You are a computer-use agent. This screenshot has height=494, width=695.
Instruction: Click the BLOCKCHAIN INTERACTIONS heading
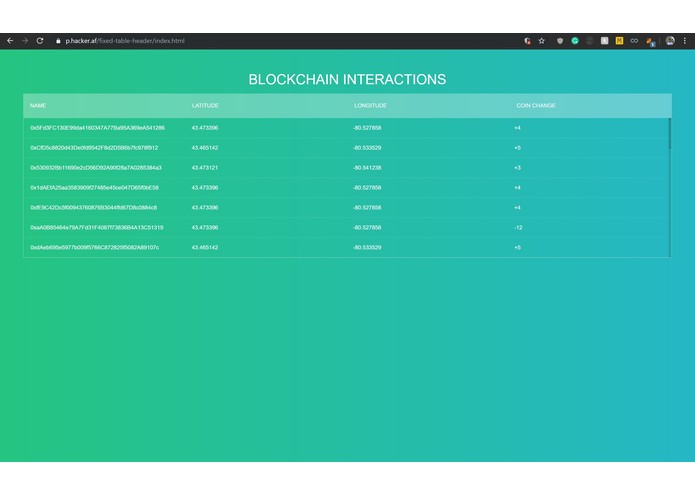(347, 79)
